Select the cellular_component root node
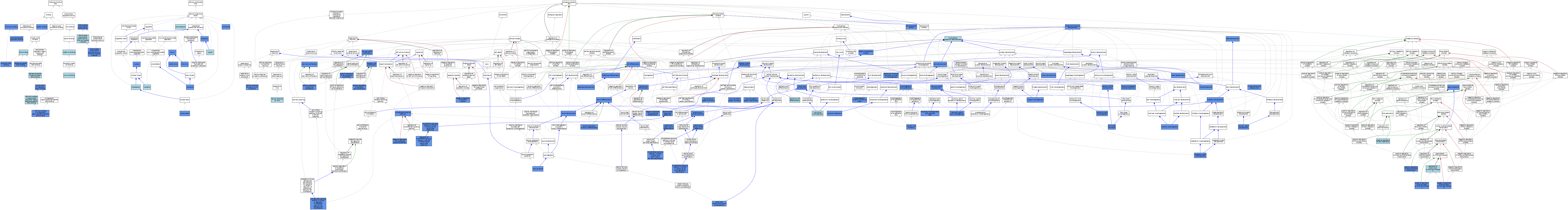Viewport: 1568px width, 210px height. [x=196, y=3]
